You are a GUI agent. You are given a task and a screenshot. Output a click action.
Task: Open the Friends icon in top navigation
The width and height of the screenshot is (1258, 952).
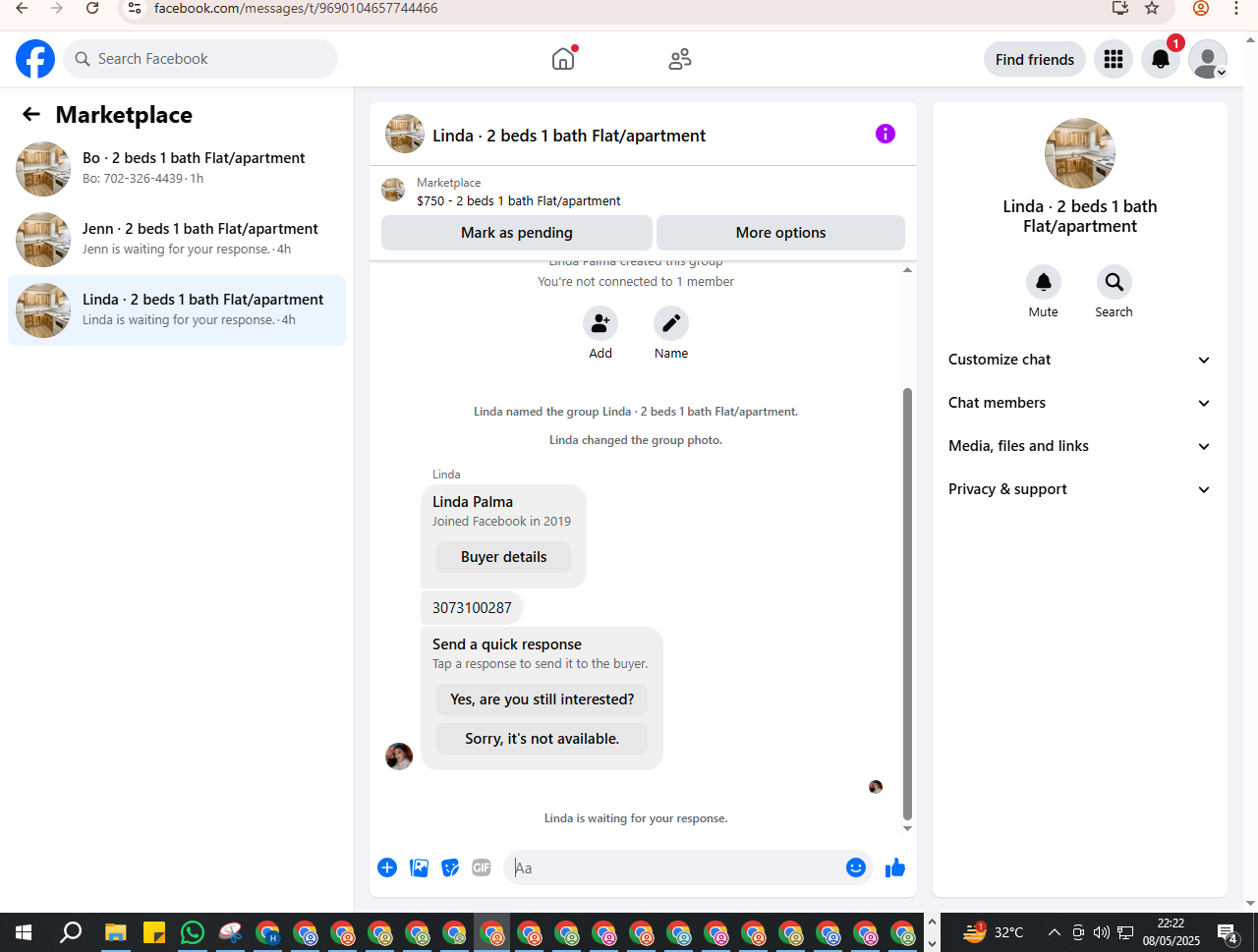(x=680, y=59)
